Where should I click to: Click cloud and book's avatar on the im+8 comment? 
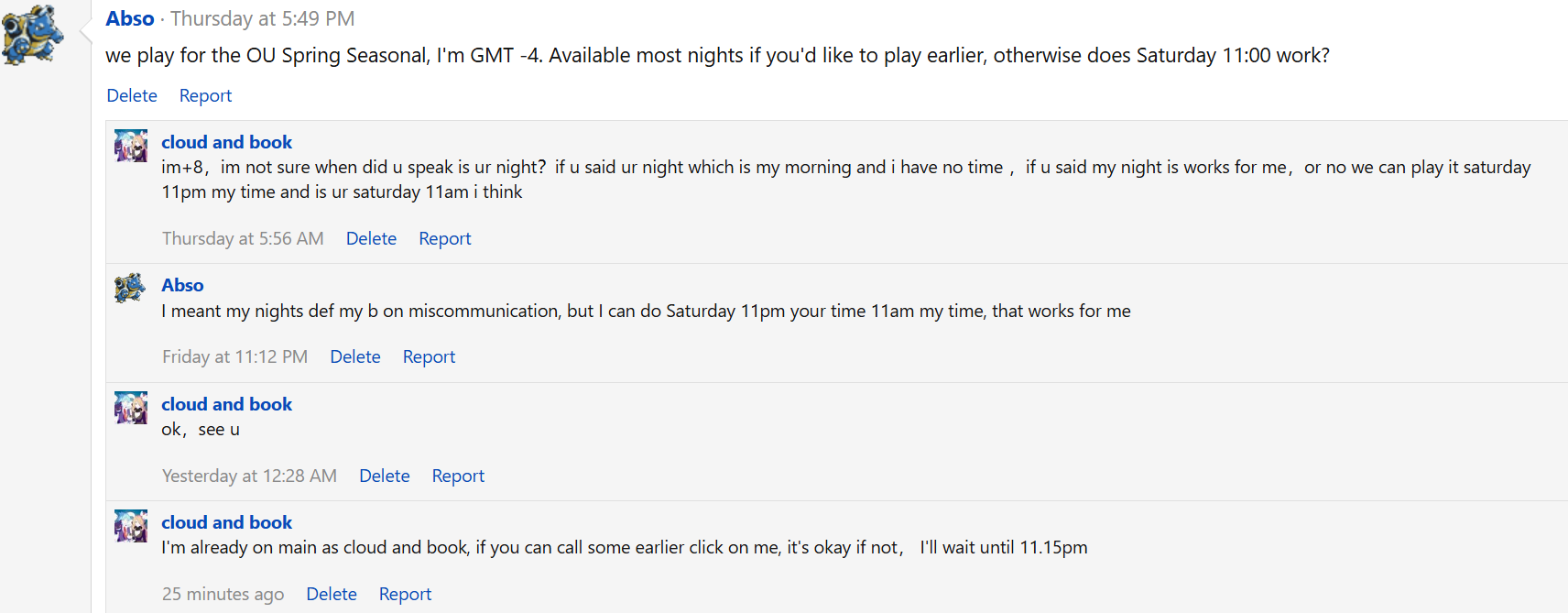point(131,146)
